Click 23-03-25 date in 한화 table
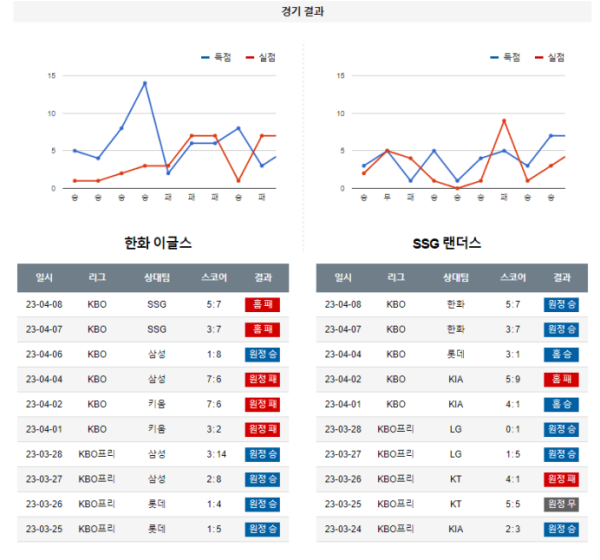 [x=44, y=529]
